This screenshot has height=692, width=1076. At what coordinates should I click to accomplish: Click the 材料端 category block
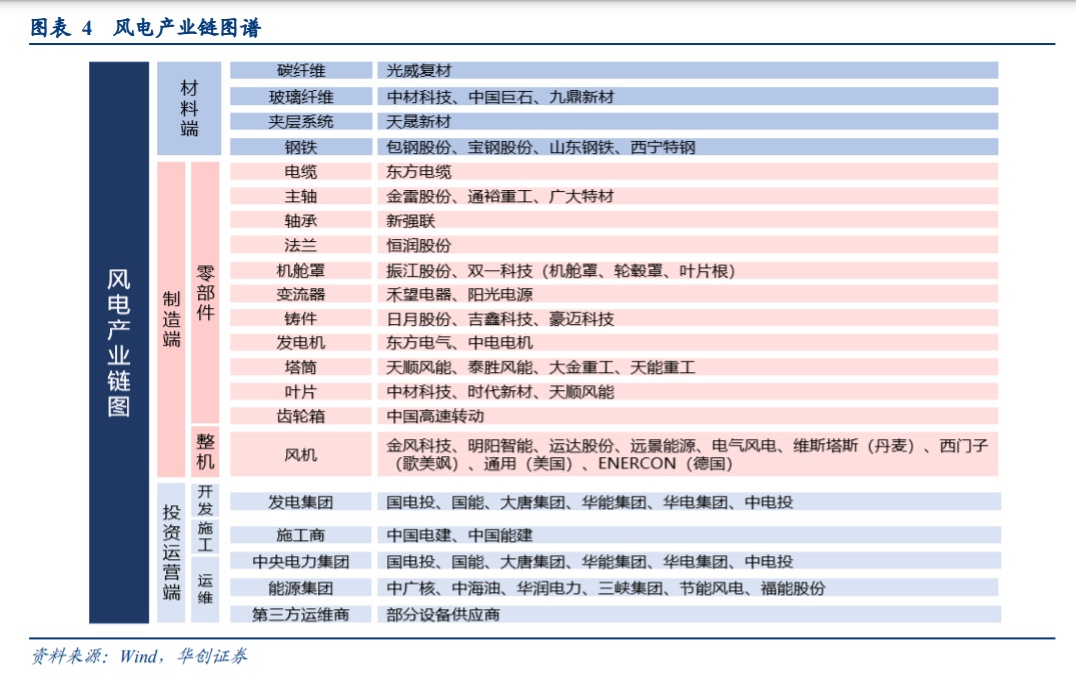189,108
